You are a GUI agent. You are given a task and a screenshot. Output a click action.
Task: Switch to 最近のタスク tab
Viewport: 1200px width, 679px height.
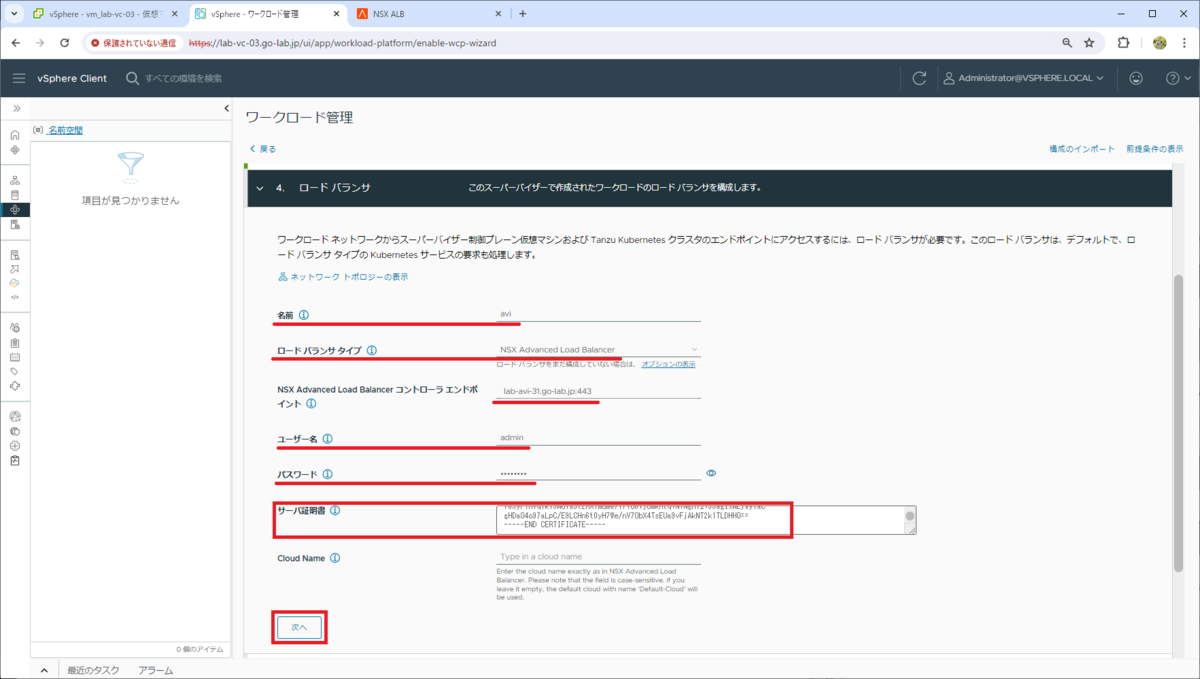tap(95, 670)
